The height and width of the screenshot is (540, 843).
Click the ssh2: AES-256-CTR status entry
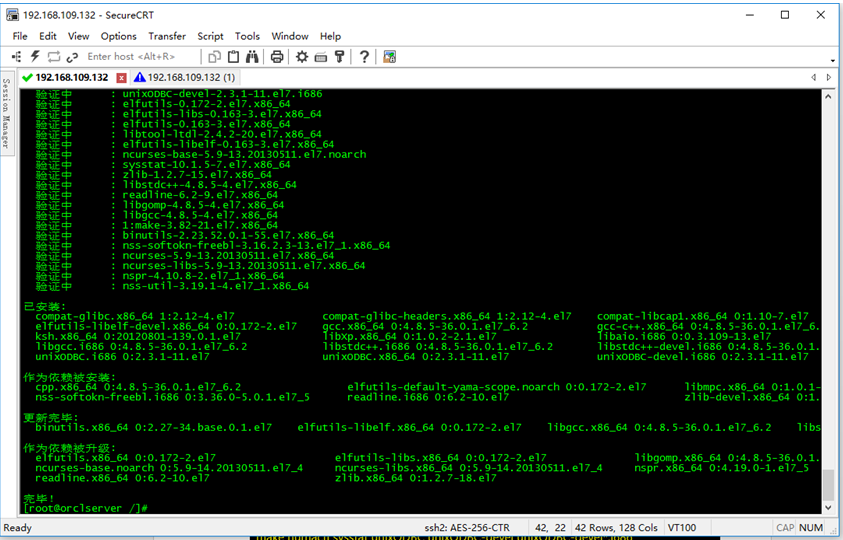tap(467, 528)
